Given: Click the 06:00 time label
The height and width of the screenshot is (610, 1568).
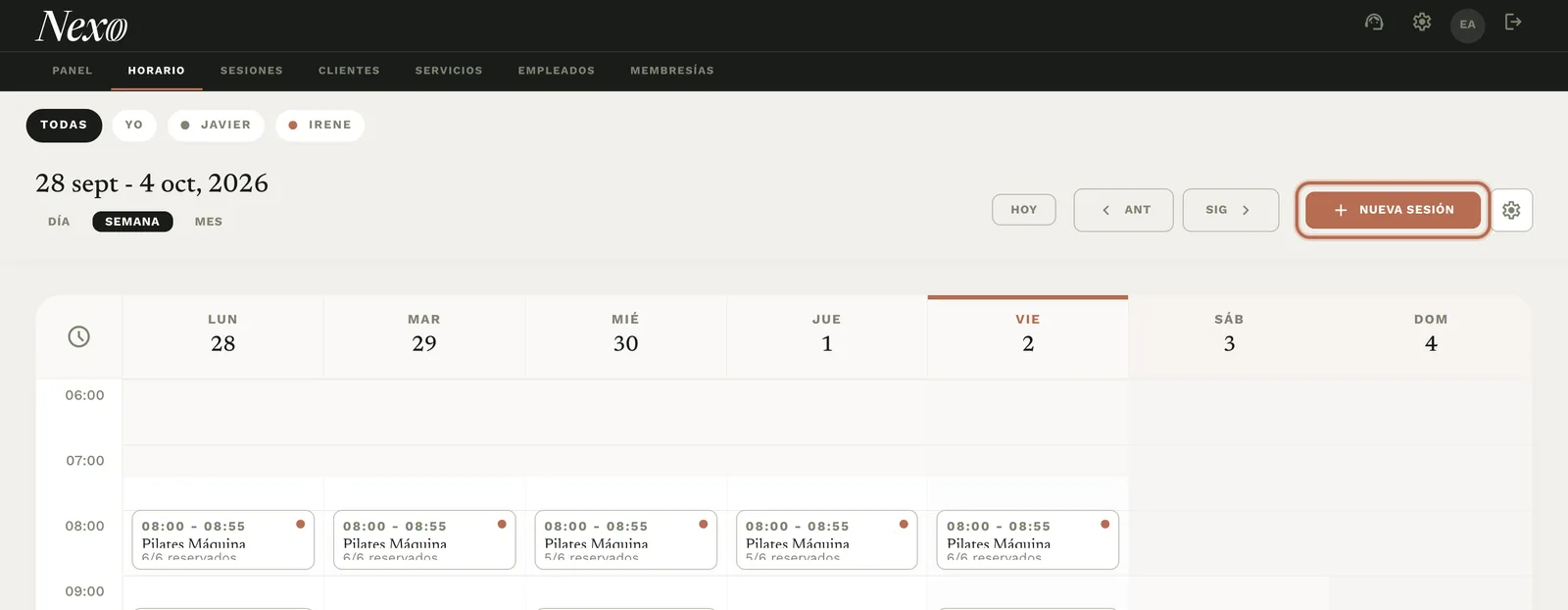Looking at the screenshot, I should pyautogui.click(x=84, y=395).
